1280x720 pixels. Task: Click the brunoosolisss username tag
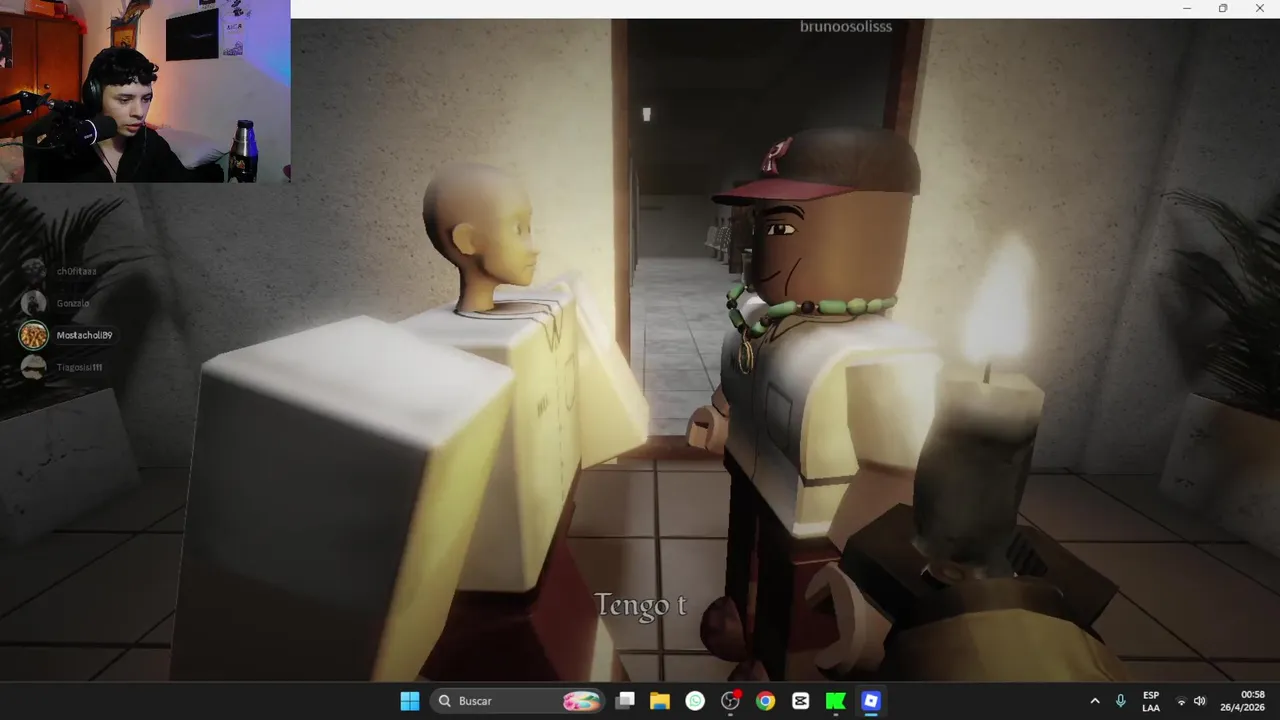(x=846, y=26)
